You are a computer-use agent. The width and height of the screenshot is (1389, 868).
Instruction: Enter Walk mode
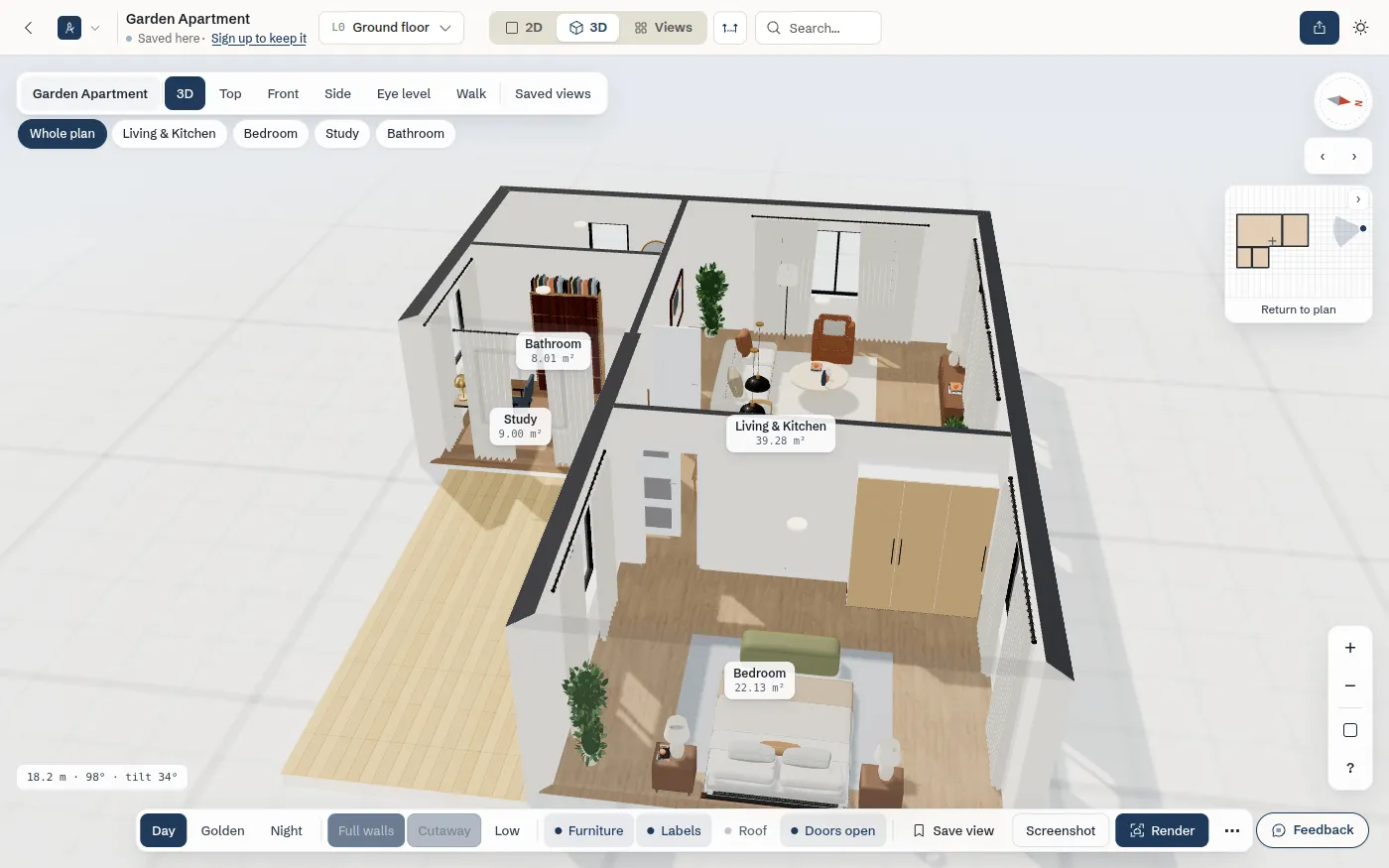point(471,94)
